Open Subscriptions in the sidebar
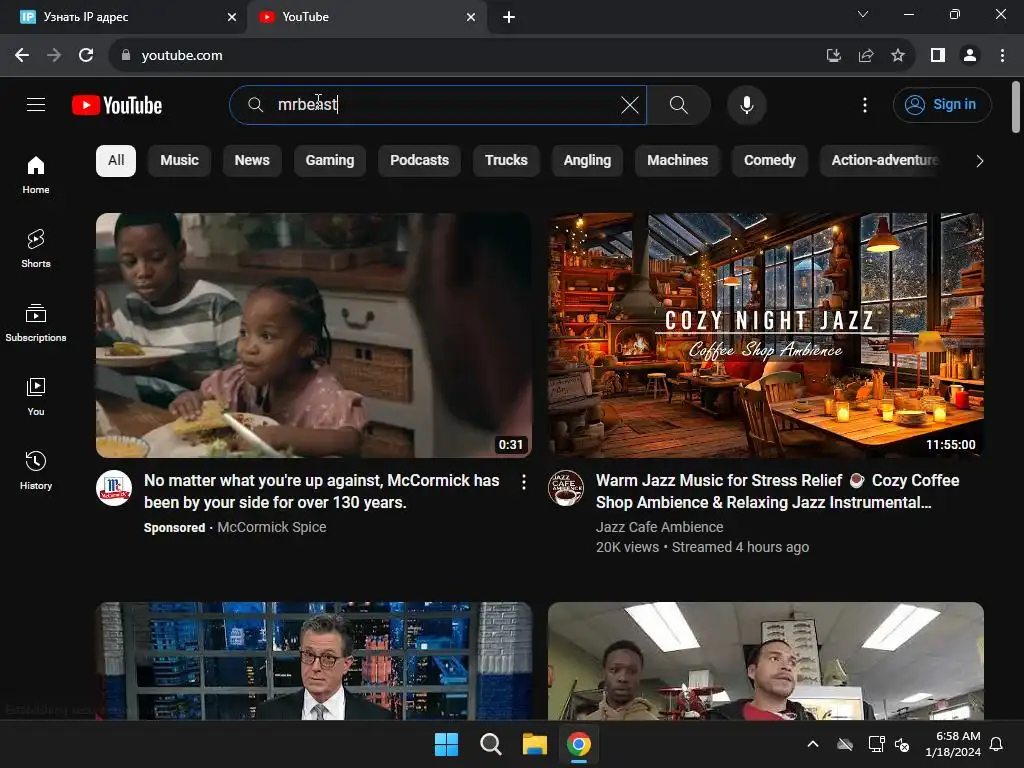 (x=36, y=323)
